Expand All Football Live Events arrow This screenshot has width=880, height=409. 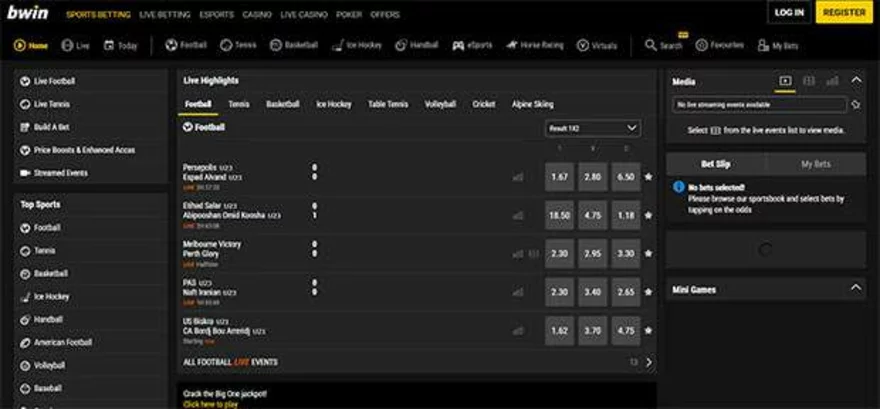tap(649, 362)
